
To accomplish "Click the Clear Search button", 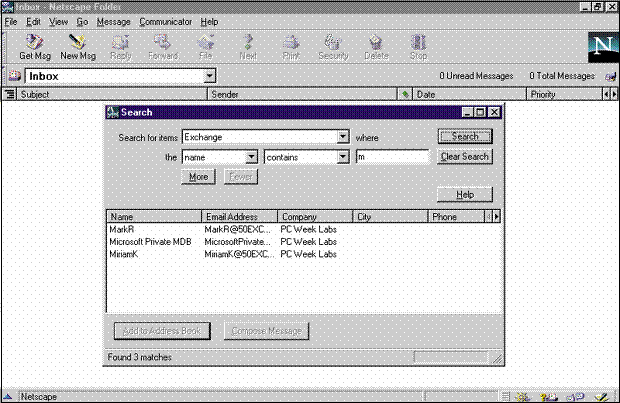I will coord(465,157).
